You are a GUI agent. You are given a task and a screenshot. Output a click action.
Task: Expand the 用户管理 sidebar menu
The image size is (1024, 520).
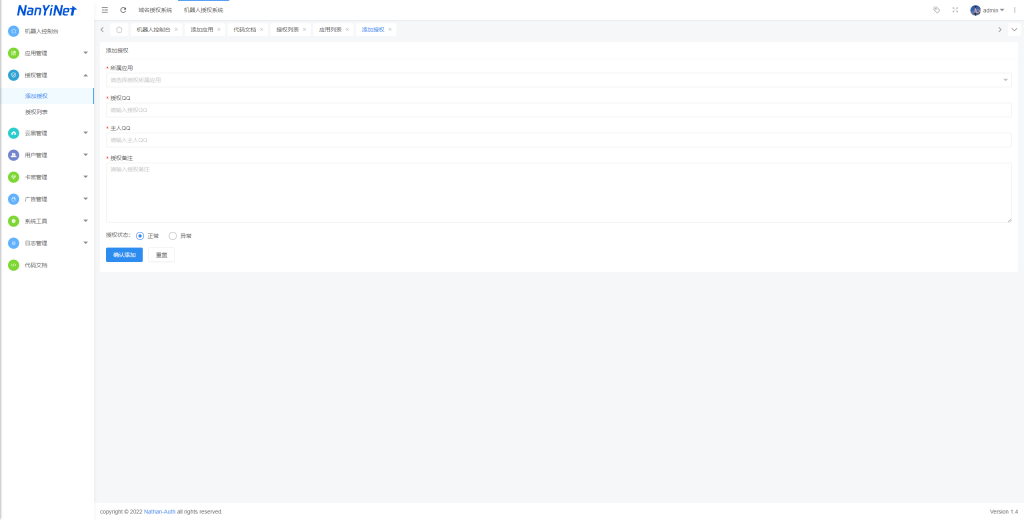(x=47, y=155)
